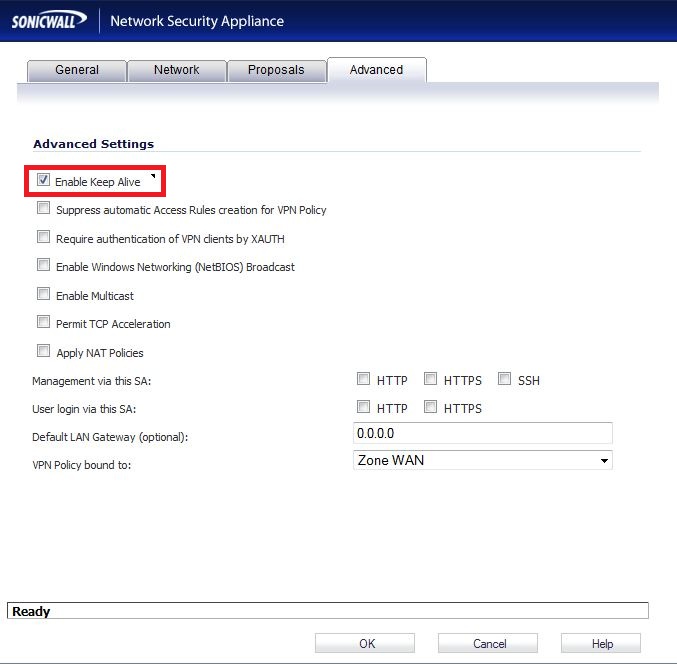Uncheck Enable Keep Alive checkbox

point(43,181)
